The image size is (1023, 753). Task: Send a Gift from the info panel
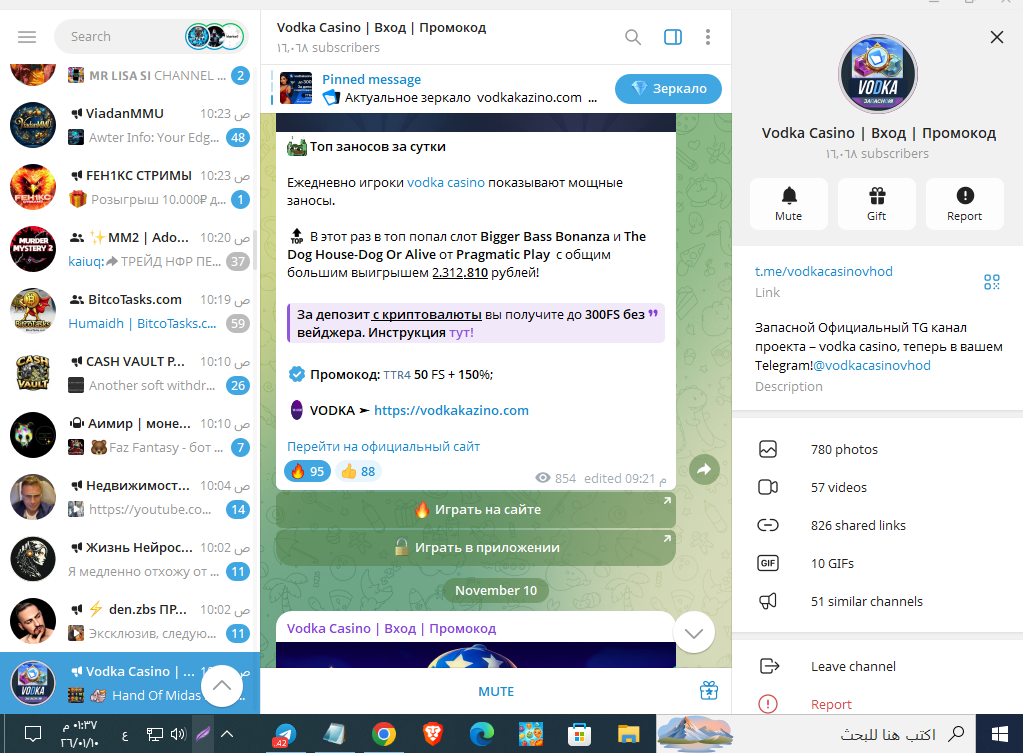tap(877, 204)
